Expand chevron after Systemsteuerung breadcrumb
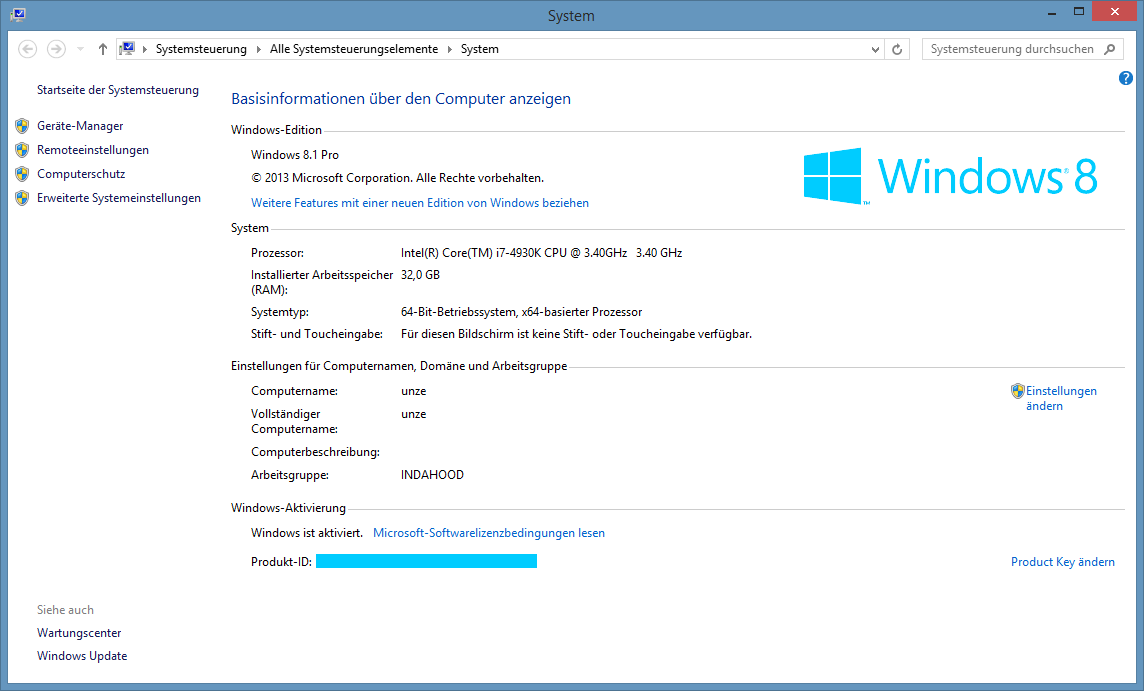Viewport: 1144px width, 691px height. pos(258,49)
